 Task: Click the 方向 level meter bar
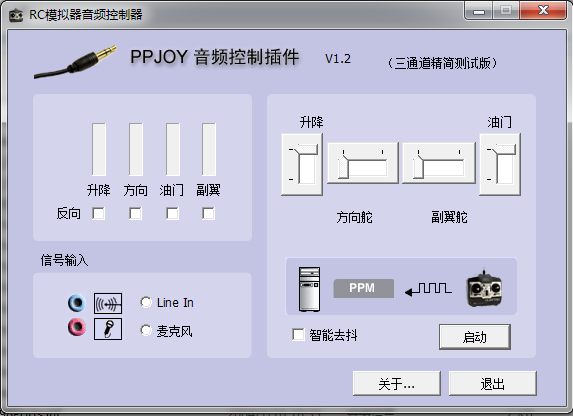pyautogui.click(x=136, y=150)
